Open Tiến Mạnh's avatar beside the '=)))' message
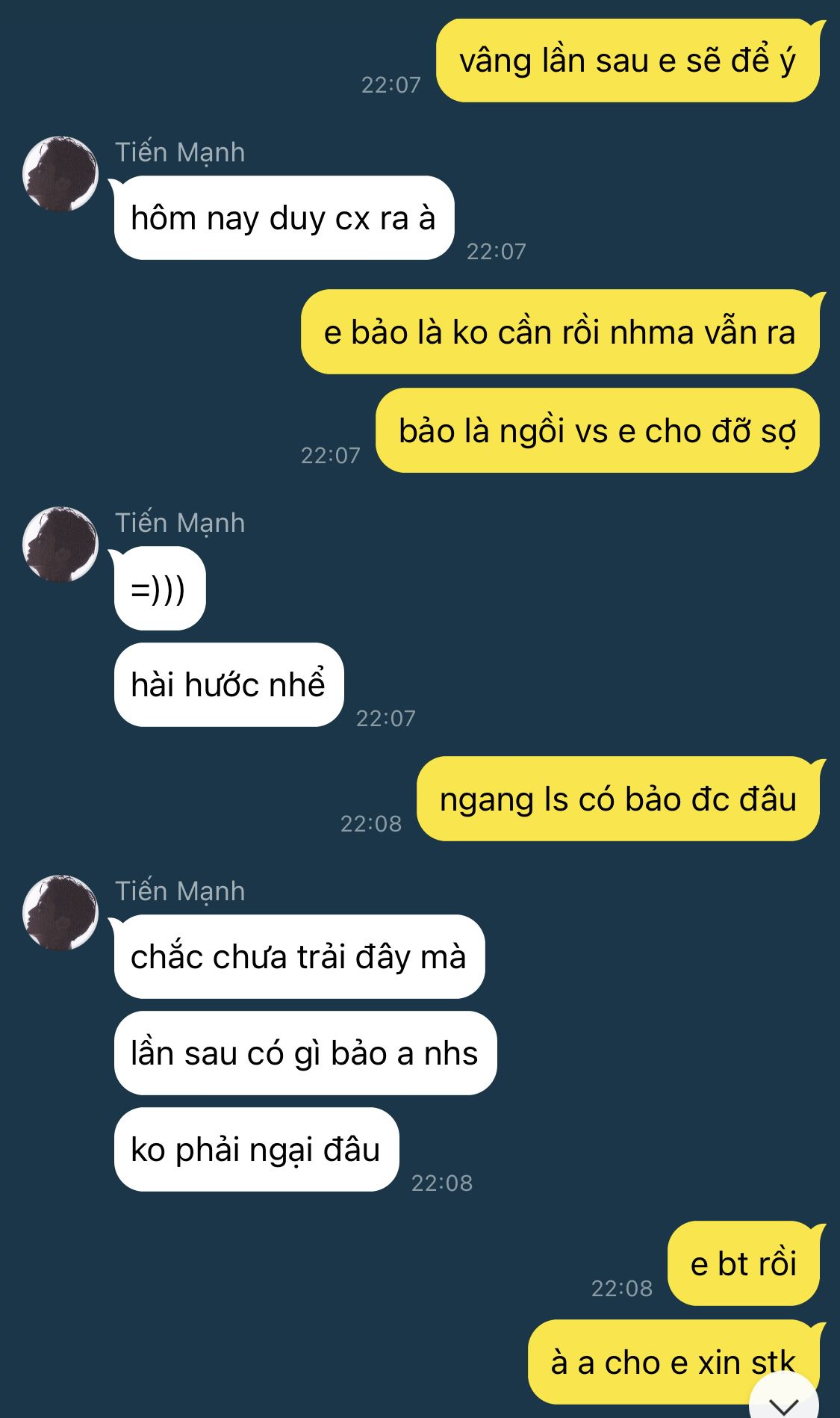 60,544
